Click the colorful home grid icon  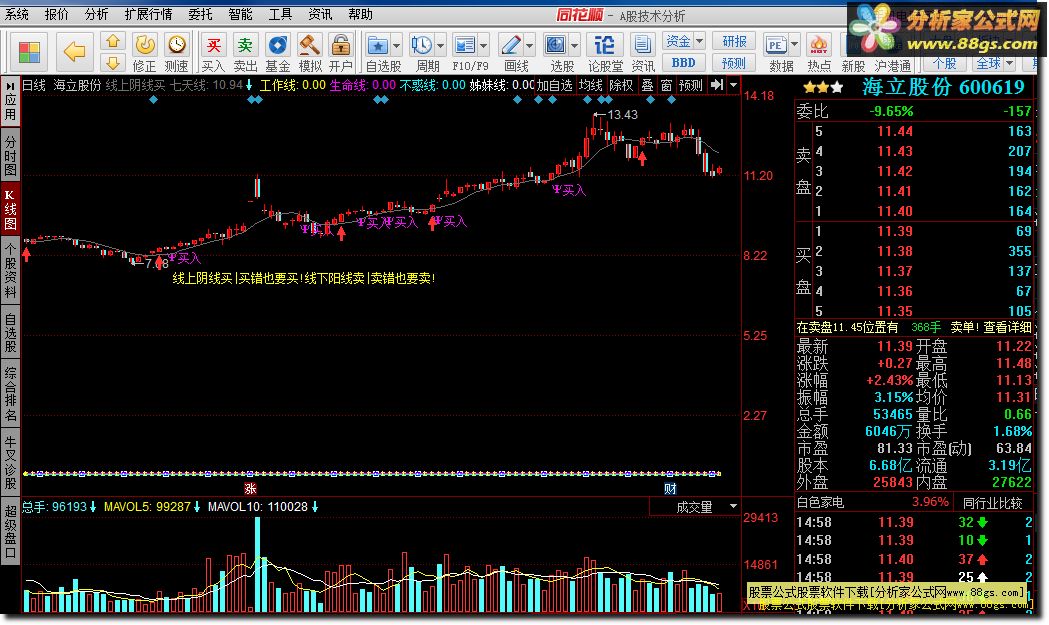29,52
